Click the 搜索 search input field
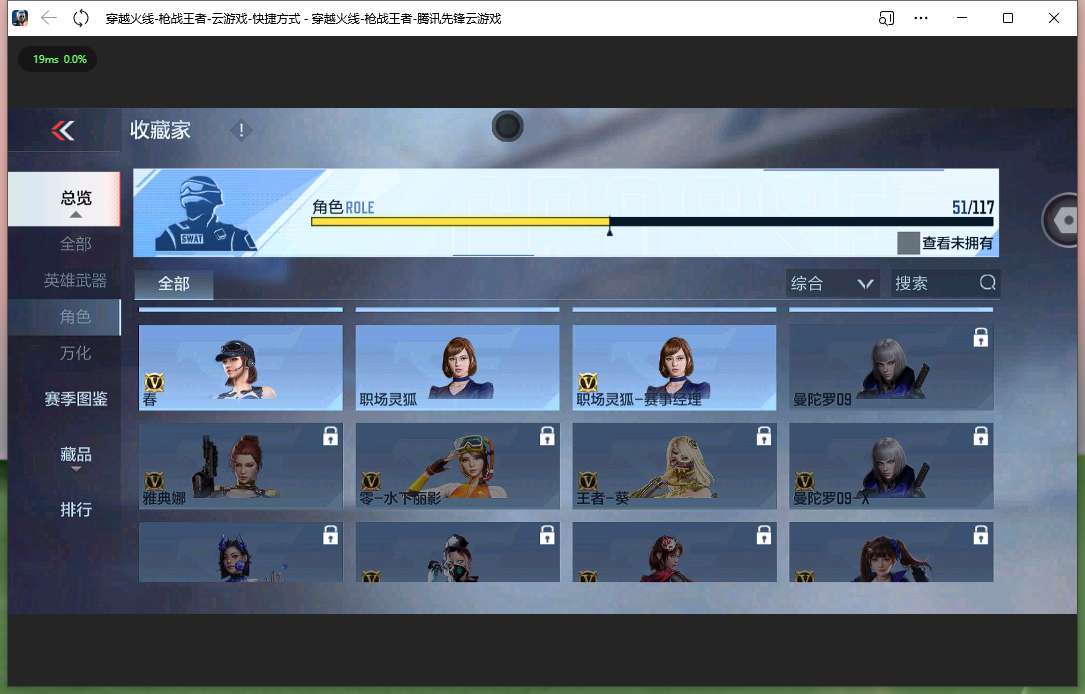 (x=945, y=283)
